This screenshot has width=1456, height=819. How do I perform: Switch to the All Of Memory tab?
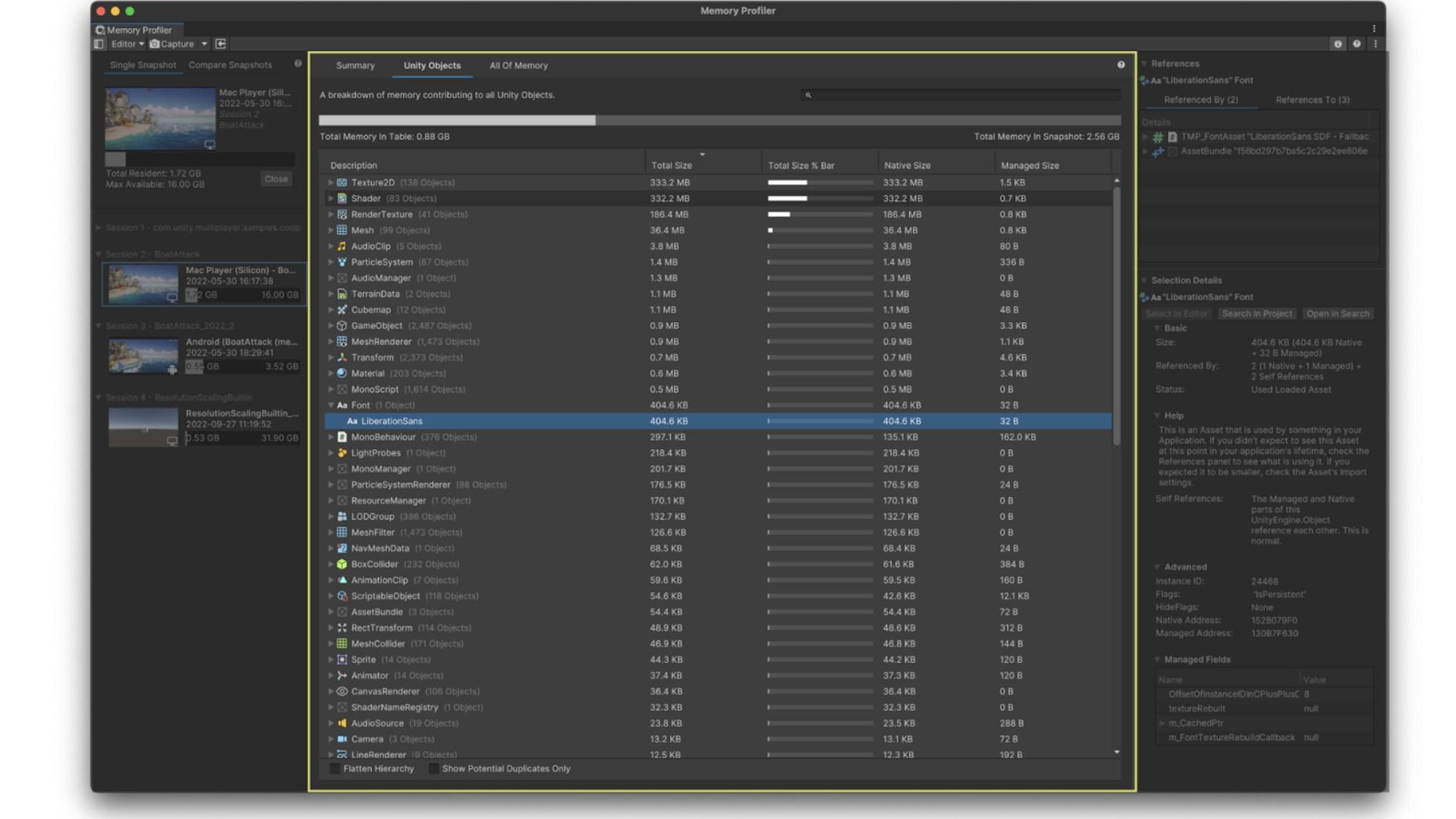[x=518, y=65]
